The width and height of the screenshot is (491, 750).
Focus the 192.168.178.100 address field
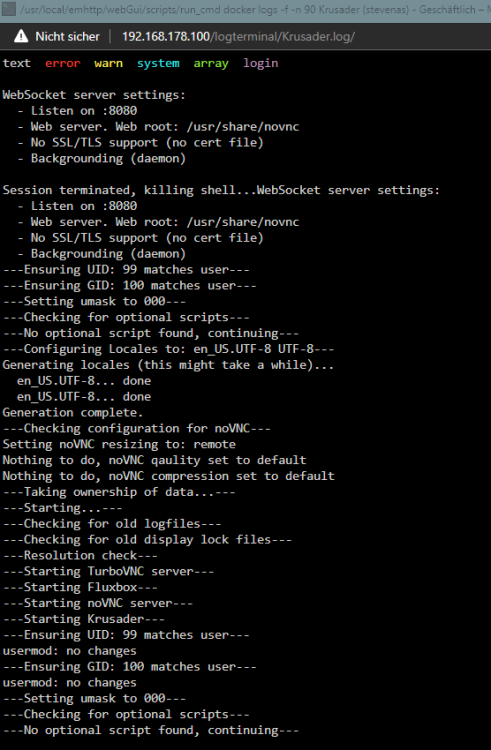(x=238, y=37)
